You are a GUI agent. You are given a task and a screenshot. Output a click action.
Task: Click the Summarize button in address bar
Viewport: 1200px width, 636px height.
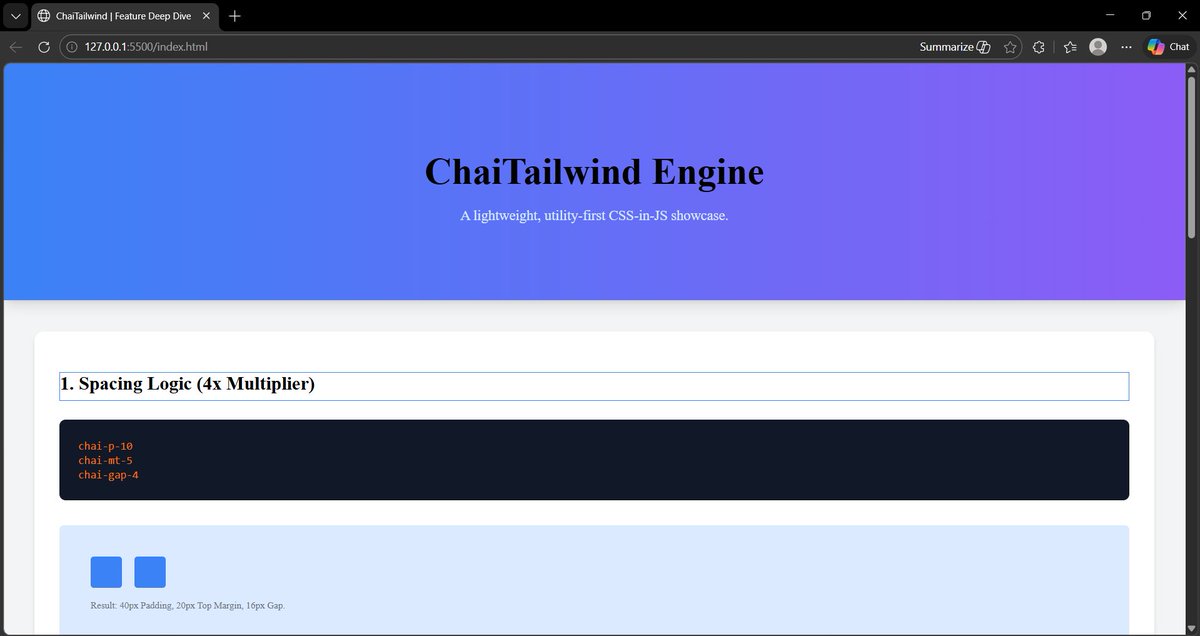(x=955, y=47)
